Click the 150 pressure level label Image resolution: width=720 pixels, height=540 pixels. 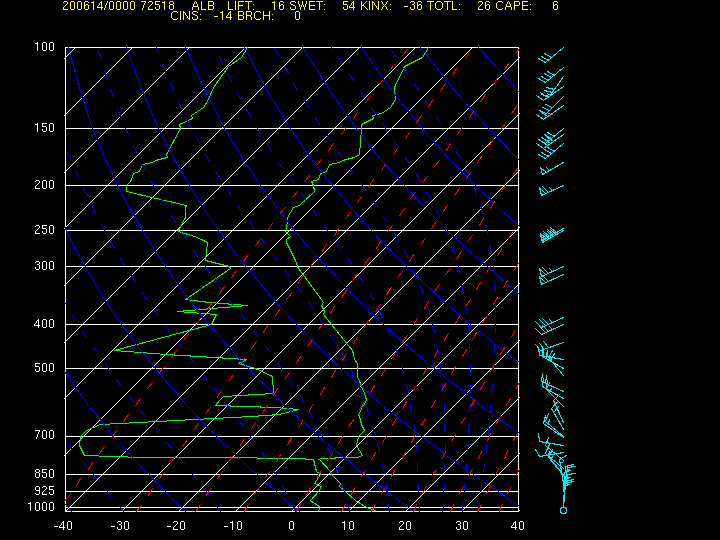tap(45, 128)
